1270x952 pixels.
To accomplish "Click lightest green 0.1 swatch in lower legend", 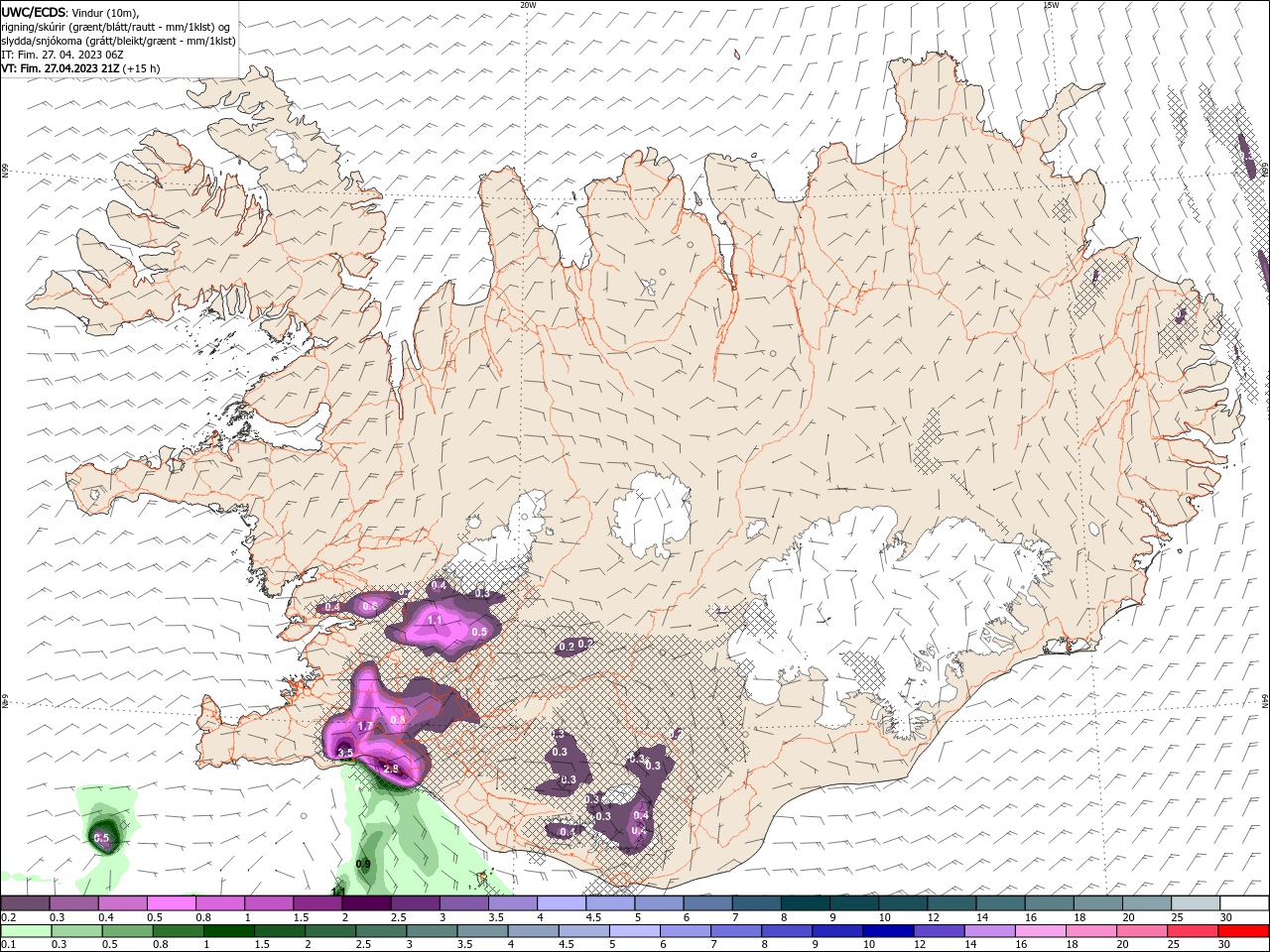I will click(x=25, y=931).
